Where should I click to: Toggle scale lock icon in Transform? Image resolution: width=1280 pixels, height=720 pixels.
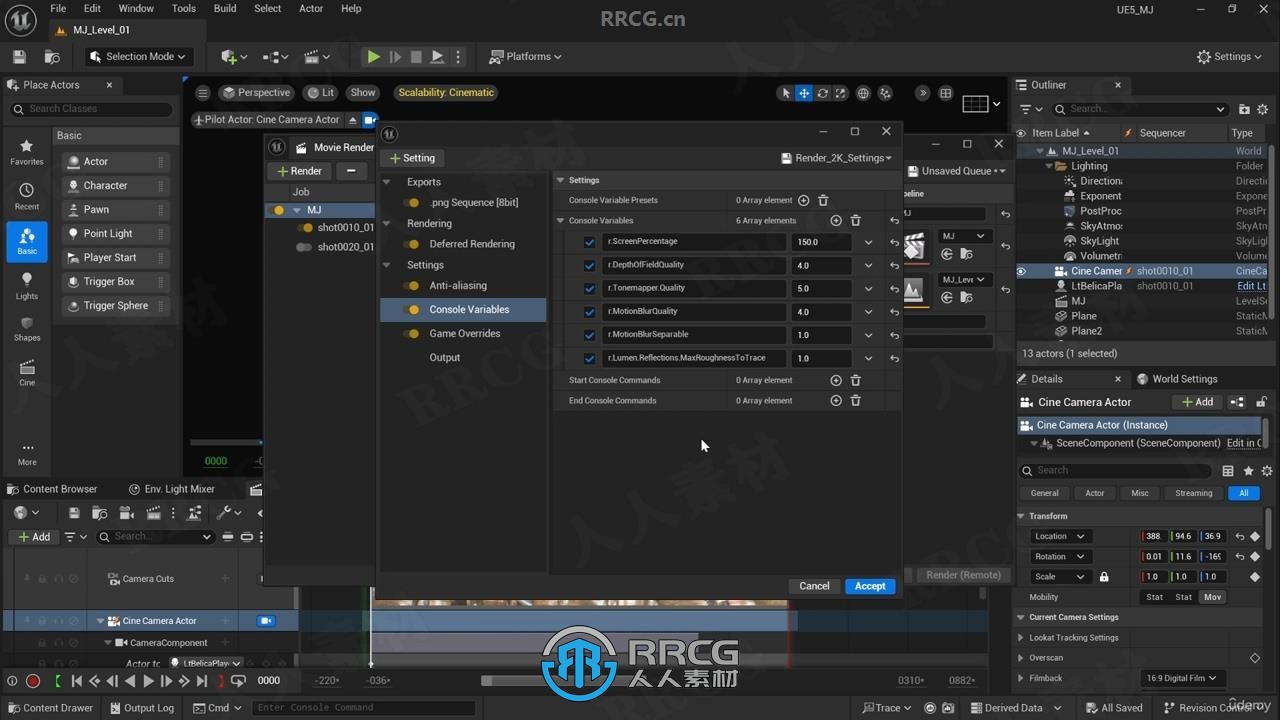click(1104, 577)
